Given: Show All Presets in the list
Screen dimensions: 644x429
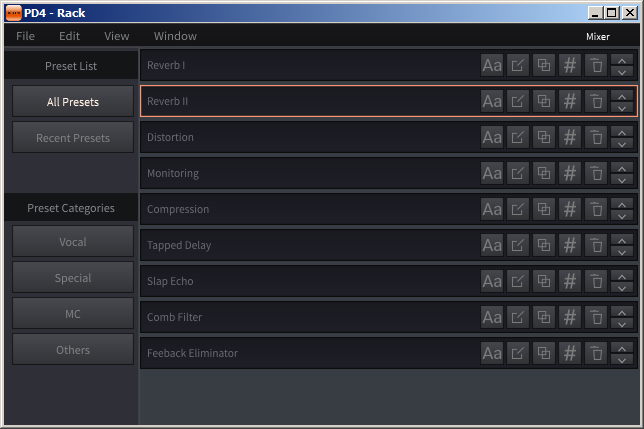Looking at the screenshot, I should coord(73,101).
